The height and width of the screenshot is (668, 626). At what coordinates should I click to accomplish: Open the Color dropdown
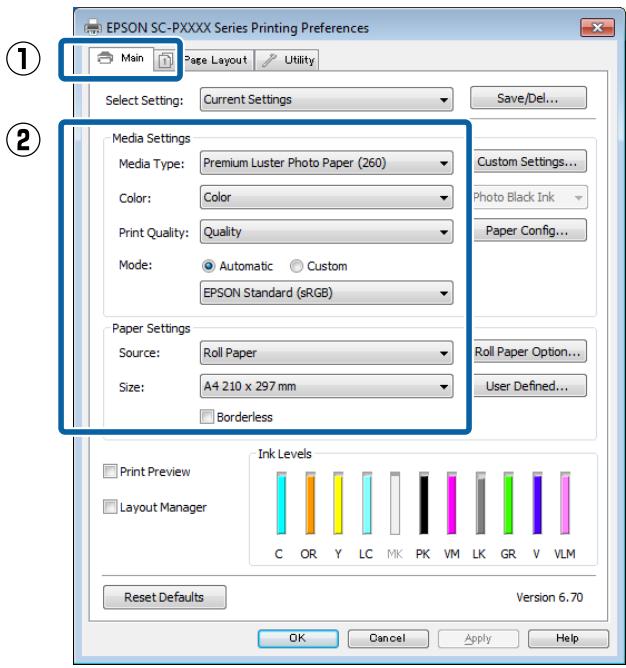(x=326, y=197)
